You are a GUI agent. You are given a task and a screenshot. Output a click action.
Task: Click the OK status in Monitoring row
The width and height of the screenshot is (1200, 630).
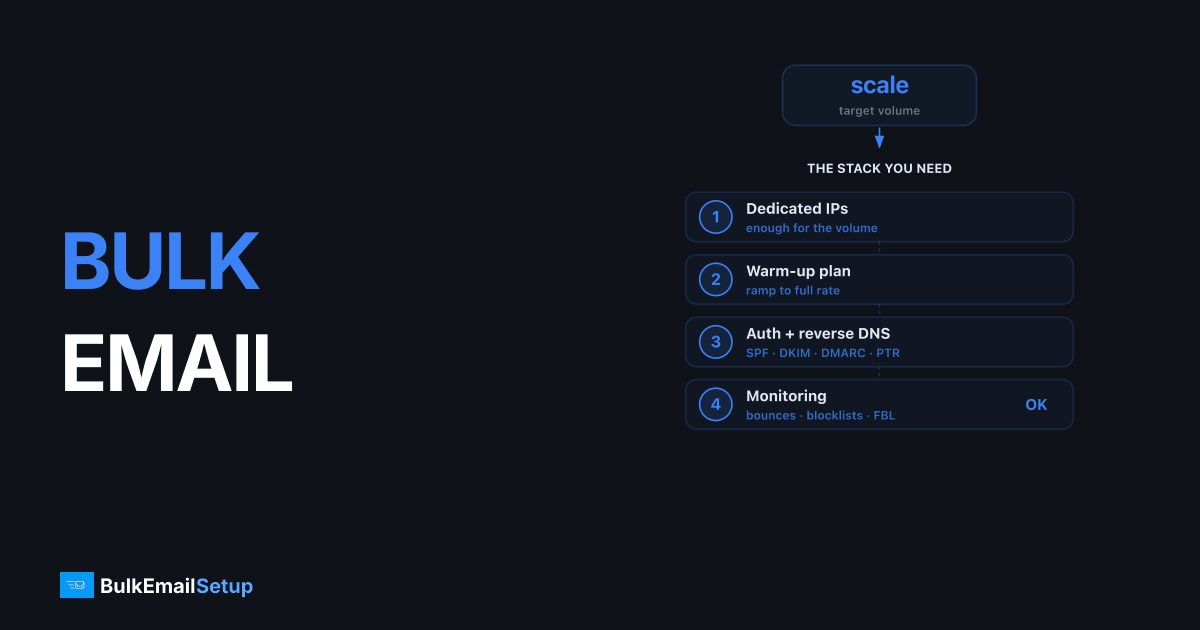(1036, 405)
